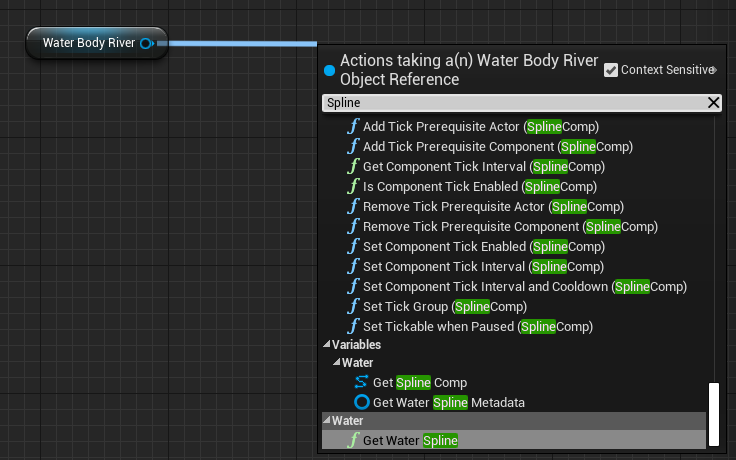736x460 pixels.
Task: Clear the Spline search text
Action: click(713, 103)
